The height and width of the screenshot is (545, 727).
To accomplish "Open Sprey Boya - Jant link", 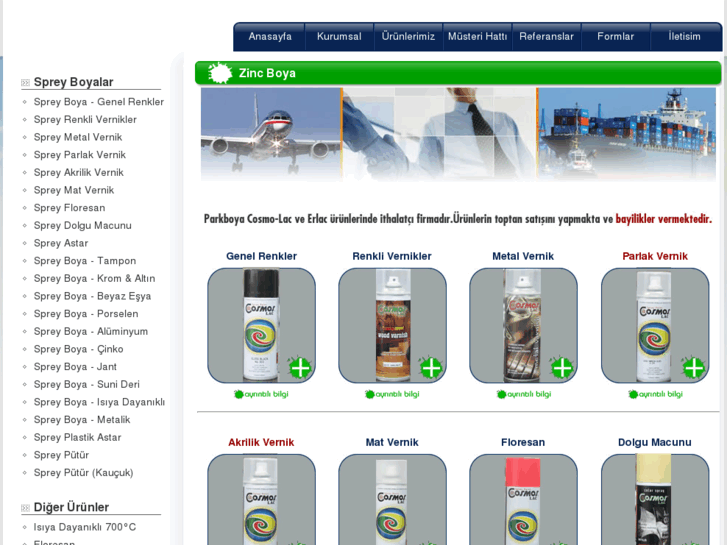I will [75, 366].
